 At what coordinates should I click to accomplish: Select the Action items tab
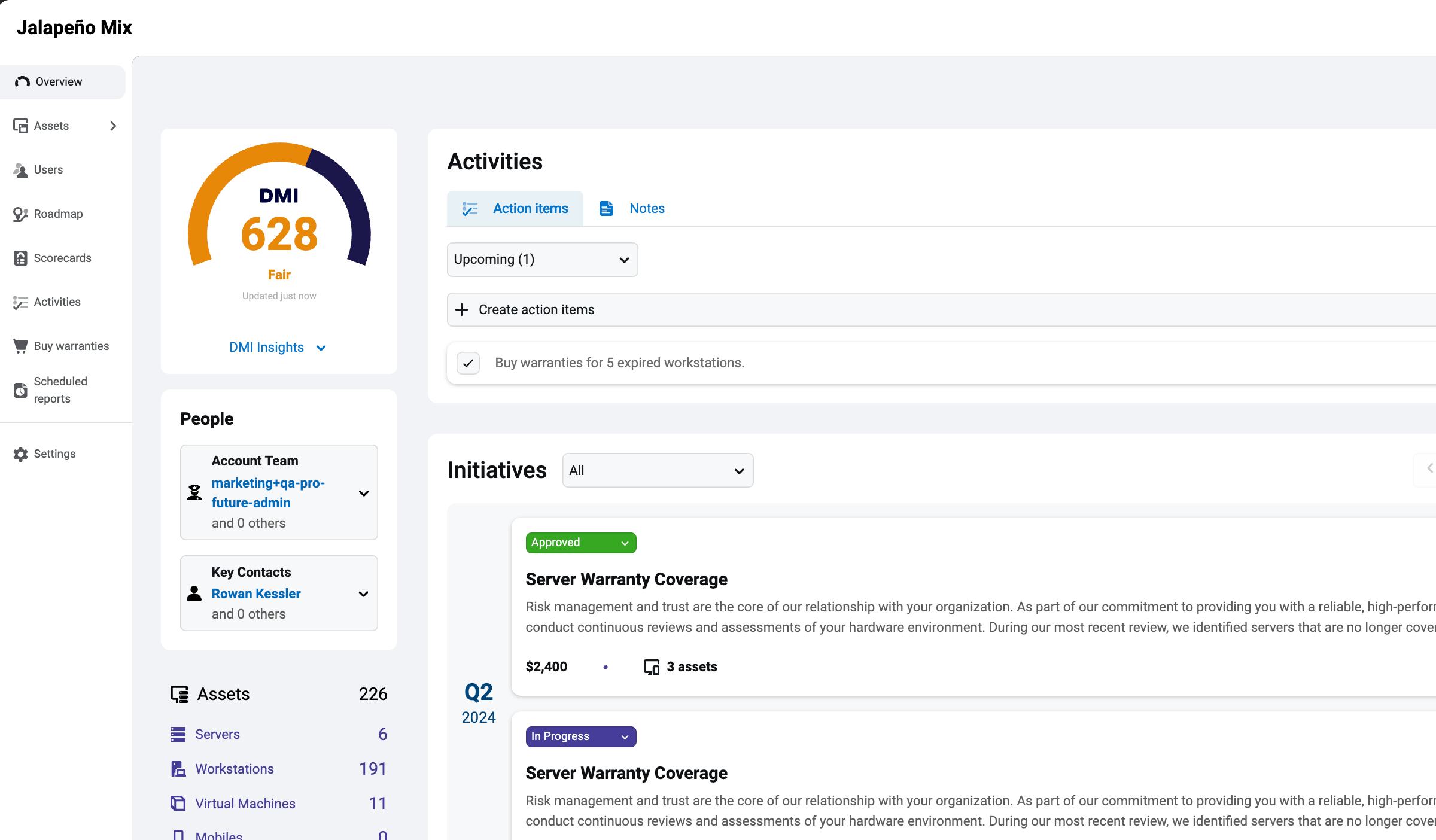pyautogui.click(x=530, y=208)
